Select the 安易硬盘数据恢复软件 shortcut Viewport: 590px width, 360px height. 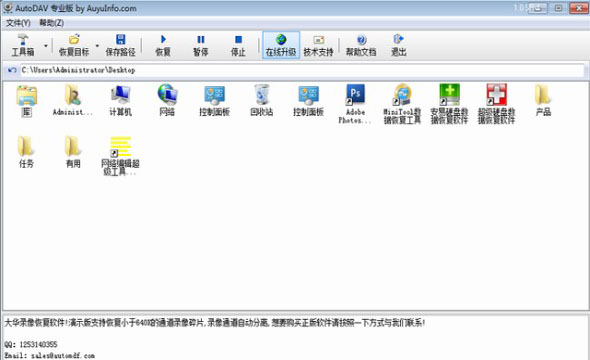(449, 104)
